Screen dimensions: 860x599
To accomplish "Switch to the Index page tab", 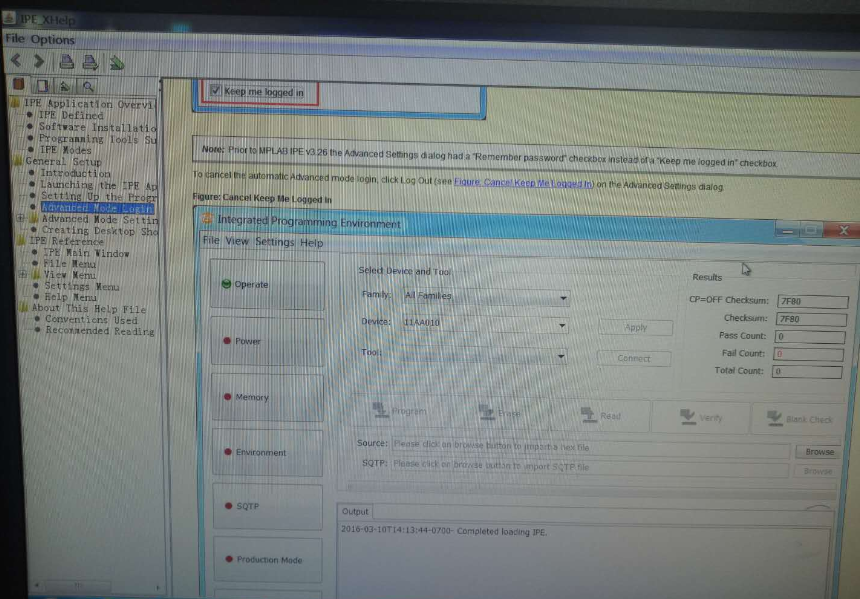I will point(42,86).
